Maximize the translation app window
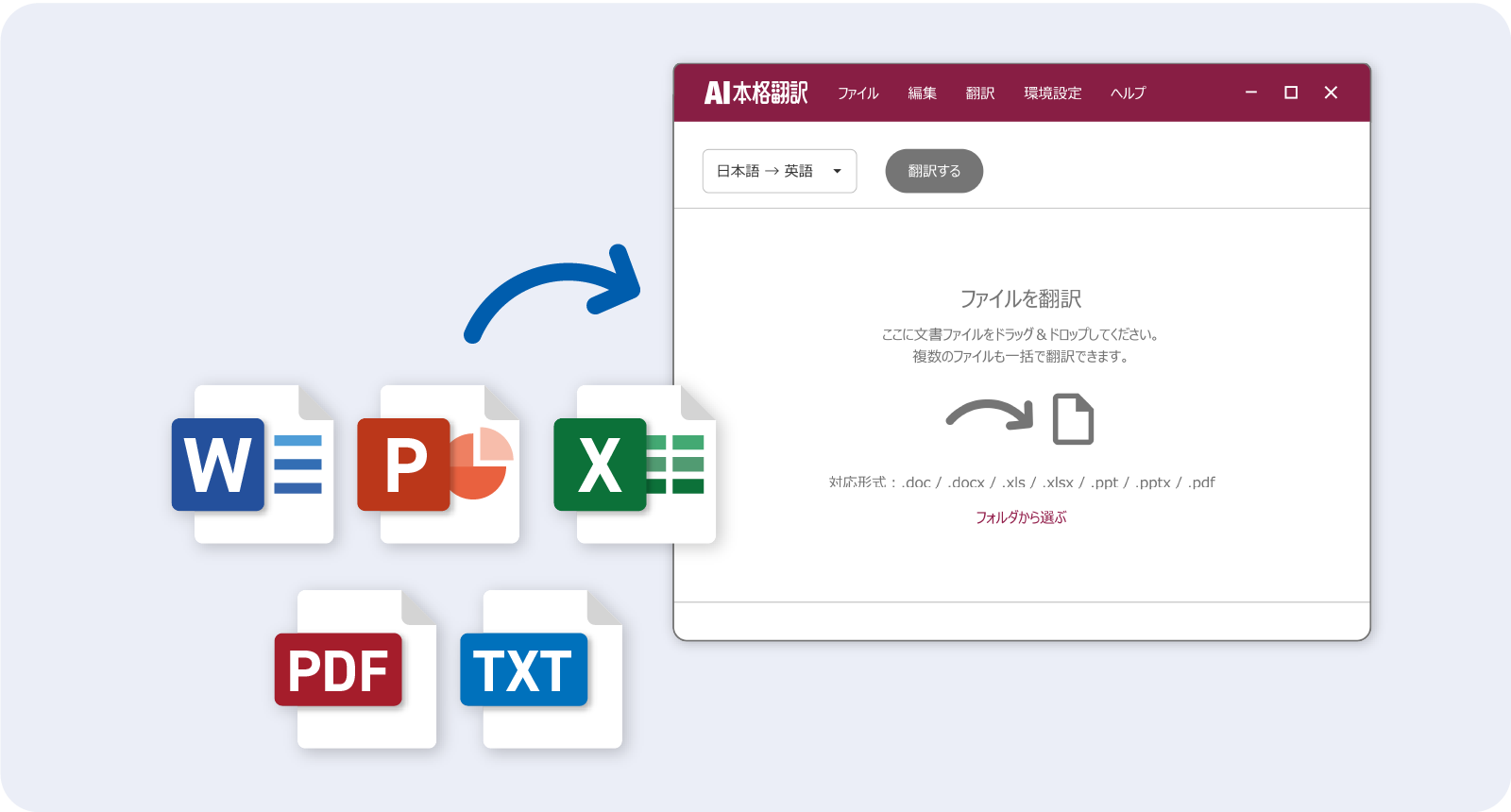Screen dimensions: 1511x812 tap(1291, 93)
